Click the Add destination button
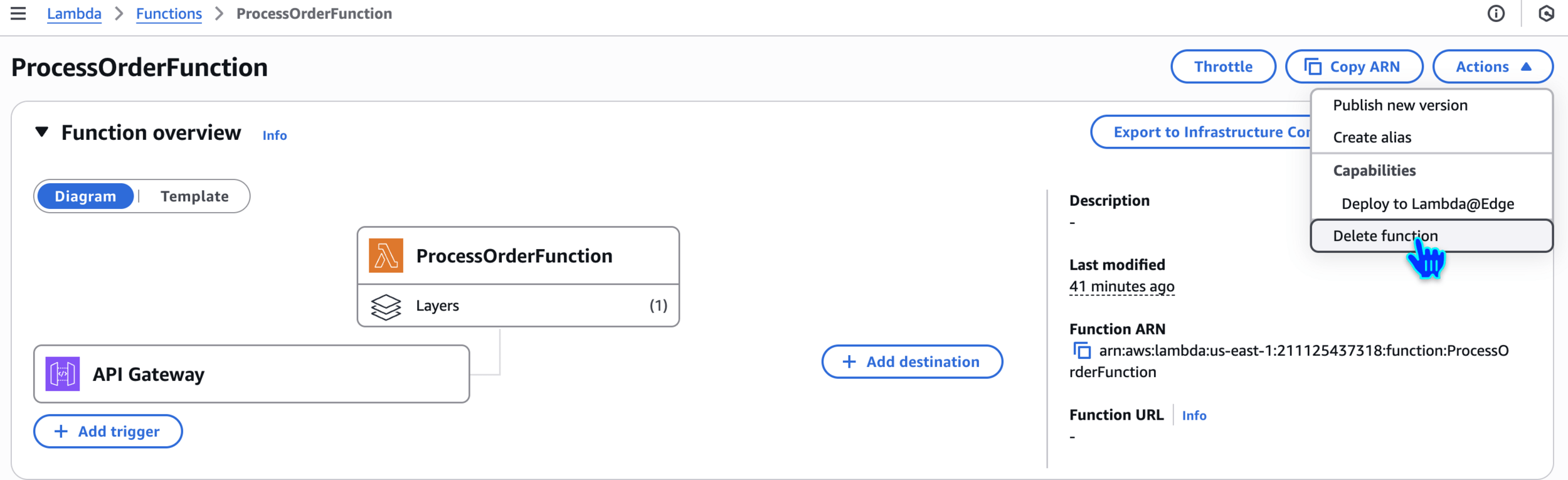The height and width of the screenshot is (480, 1568). tap(911, 362)
